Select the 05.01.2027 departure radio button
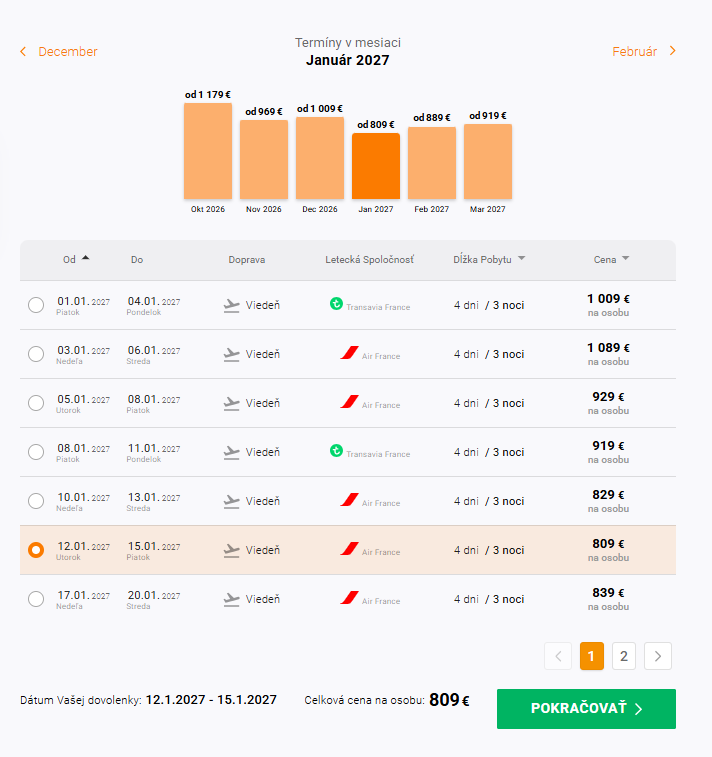Screen dimensions: 712x757 [36, 403]
